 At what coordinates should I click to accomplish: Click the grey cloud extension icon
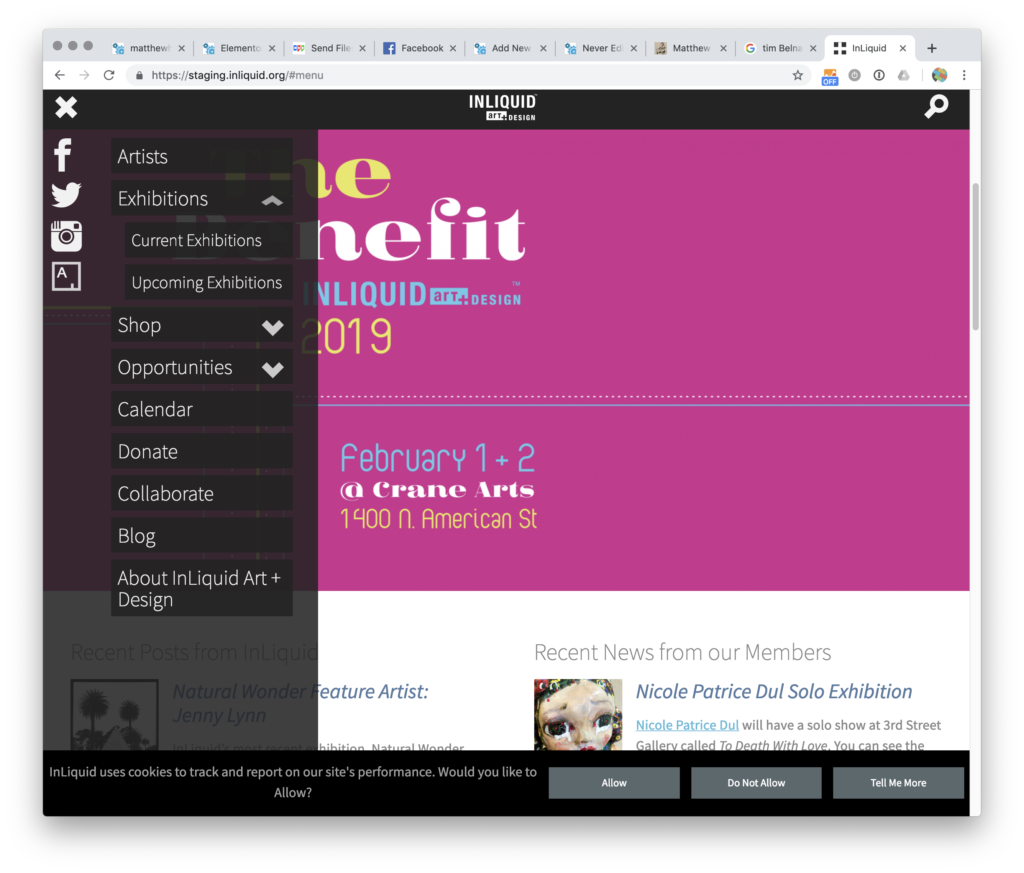[903, 75]
